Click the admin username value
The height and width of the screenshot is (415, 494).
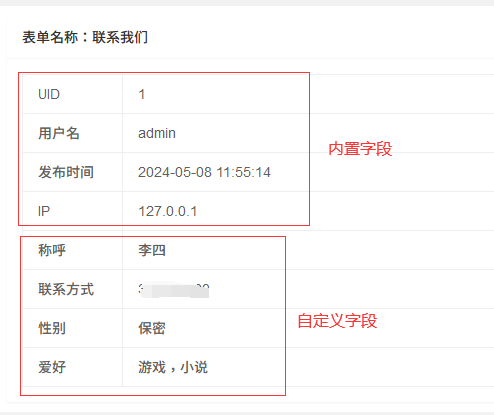157,133
